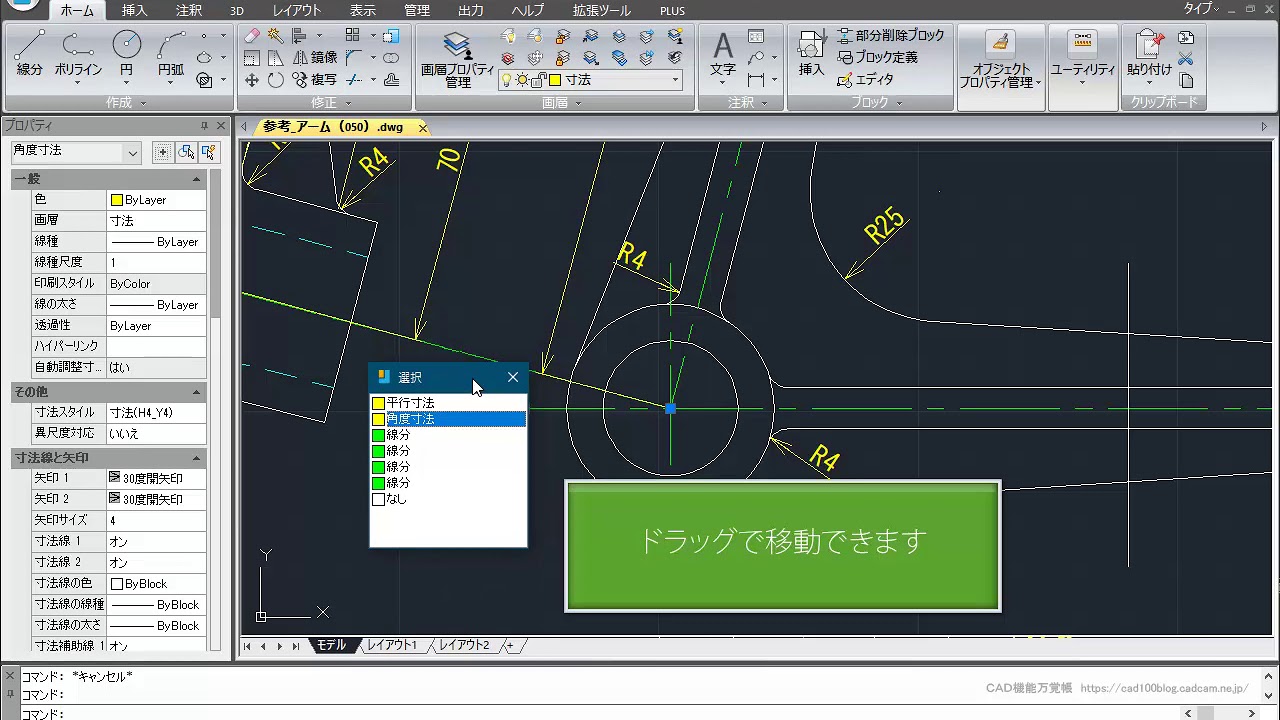The width and height of the screenshot is (1280, 720).
Task: Toggle layer lightbulb on/off in layer dropdown
Action: (x=507, y=80)
